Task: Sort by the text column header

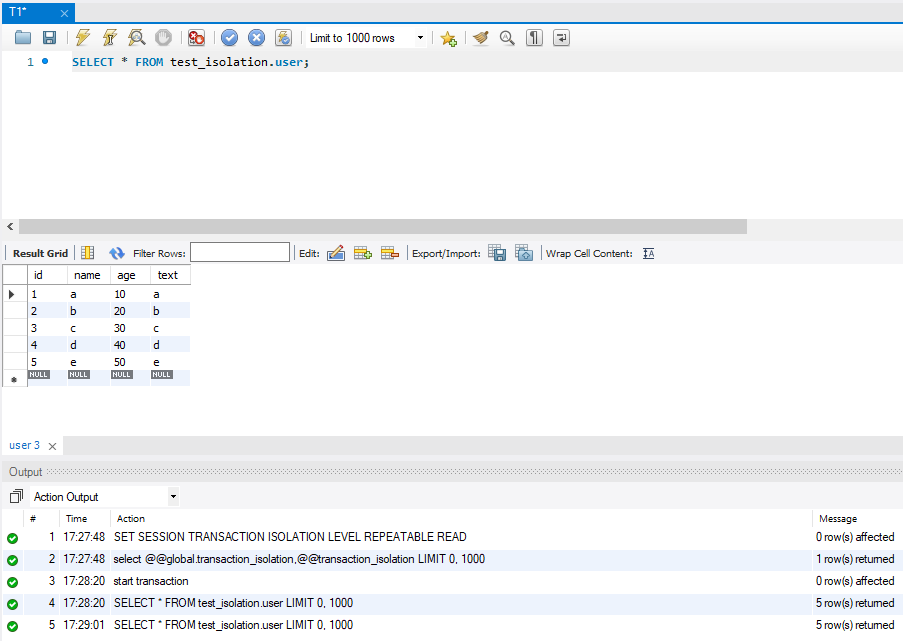Action: pos(170,275)
